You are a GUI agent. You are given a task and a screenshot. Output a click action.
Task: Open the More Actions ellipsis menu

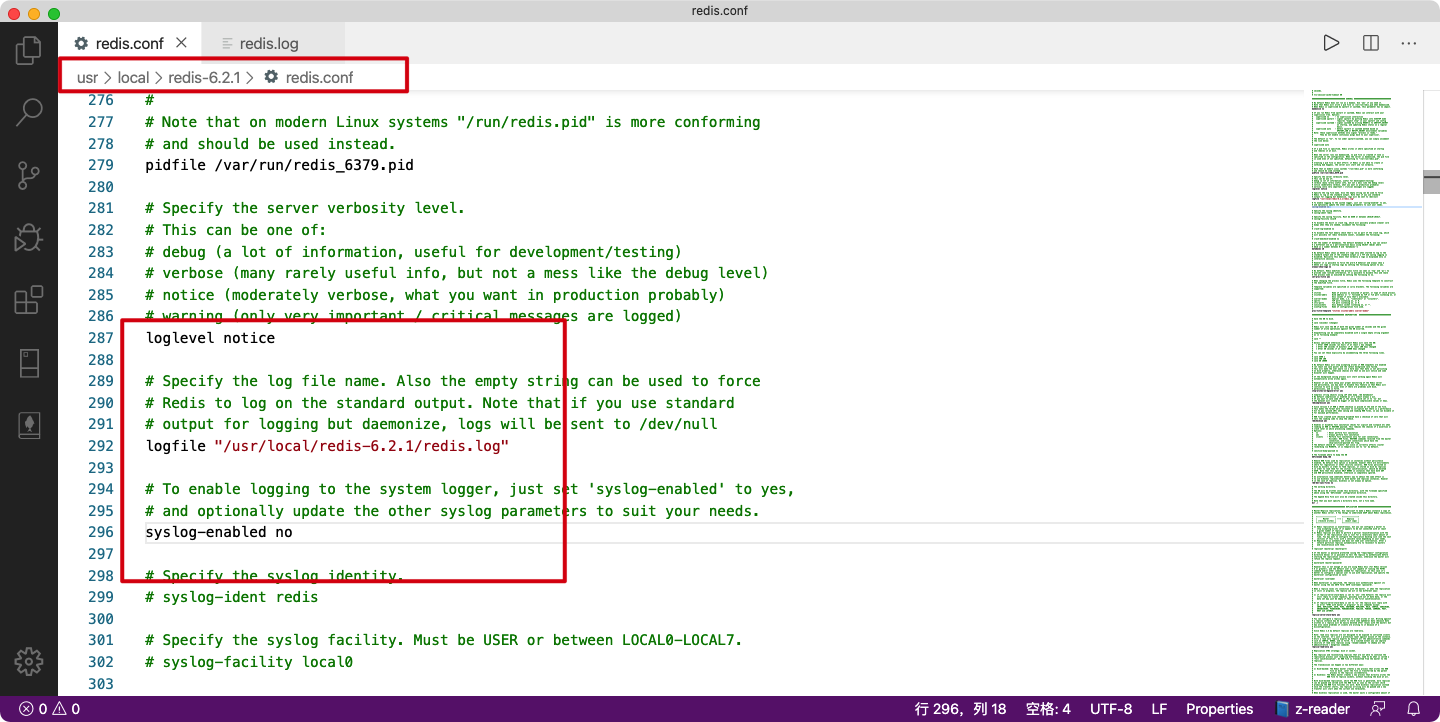[1409, 43]
